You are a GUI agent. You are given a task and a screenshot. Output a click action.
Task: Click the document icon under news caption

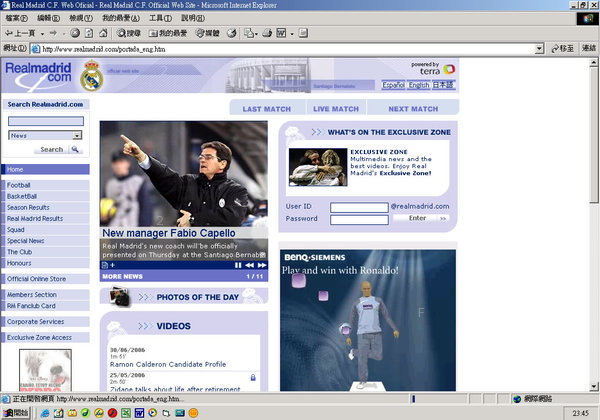click(x=104, y=265)
